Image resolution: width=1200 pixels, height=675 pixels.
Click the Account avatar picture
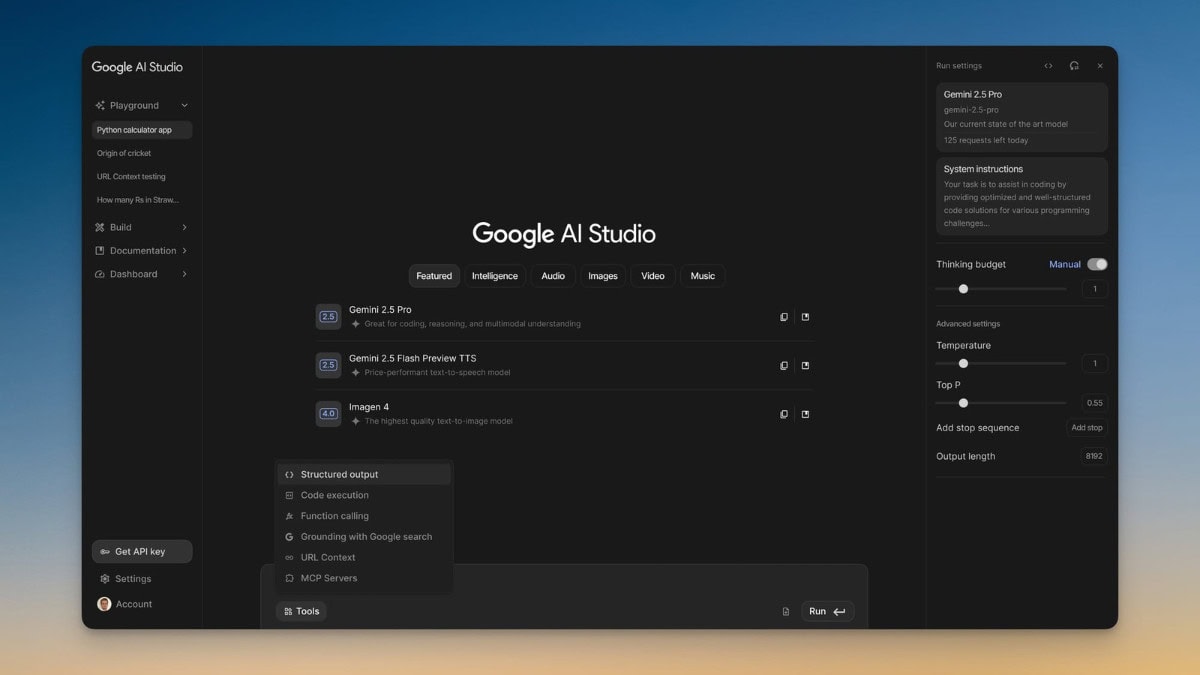pos(104,604)
